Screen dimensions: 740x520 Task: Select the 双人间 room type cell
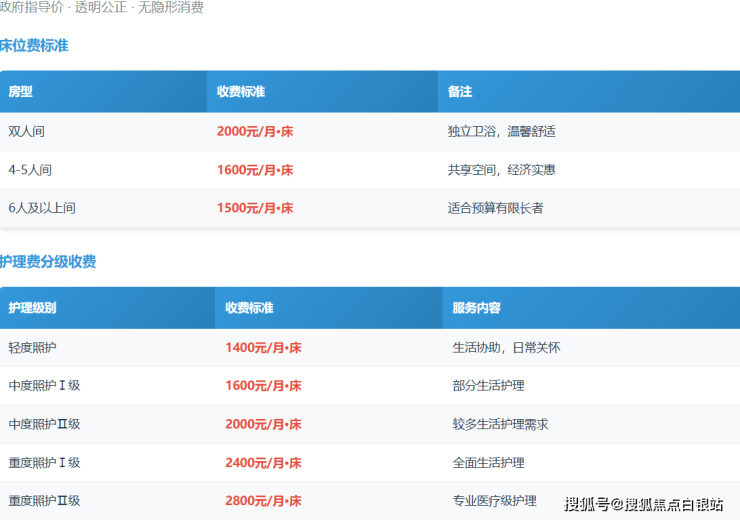(x=27, y=131)
